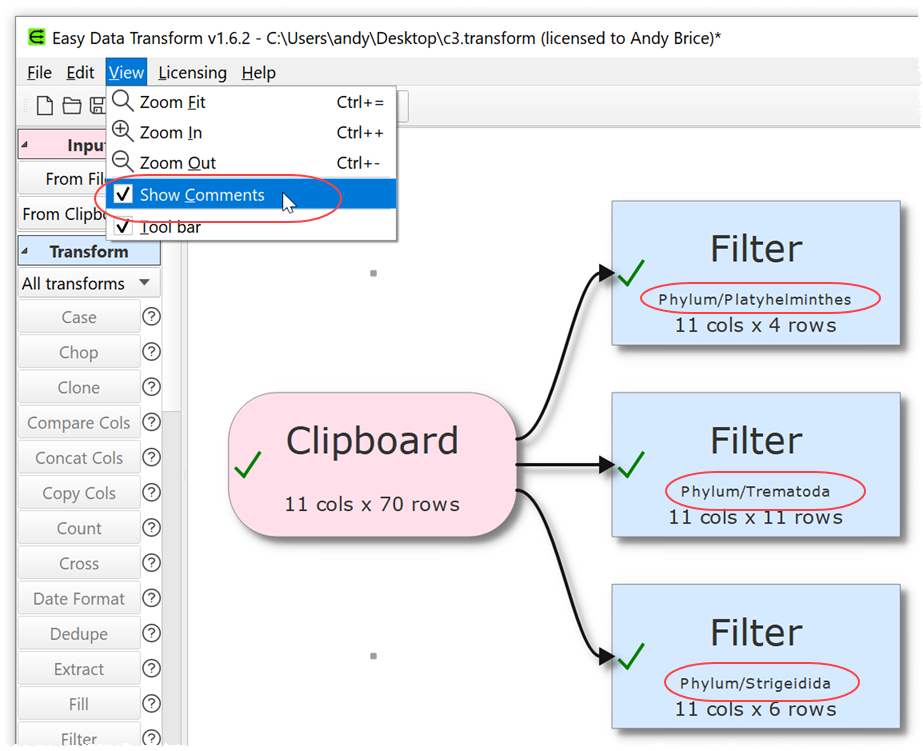Choose Zoom Out menu entry
Viewport: 923px width, 751px height.
pos(251,162)
